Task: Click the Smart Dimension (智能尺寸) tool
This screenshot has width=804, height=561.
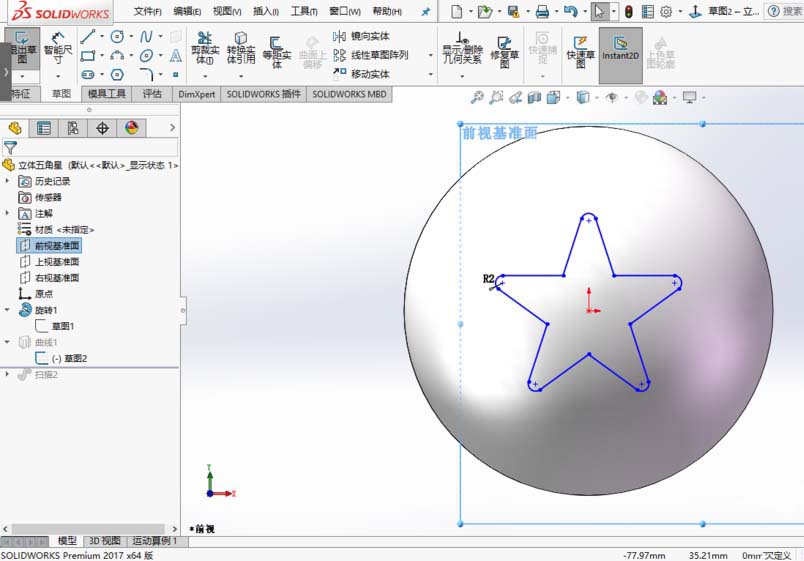Action: [x=58, y=48]
